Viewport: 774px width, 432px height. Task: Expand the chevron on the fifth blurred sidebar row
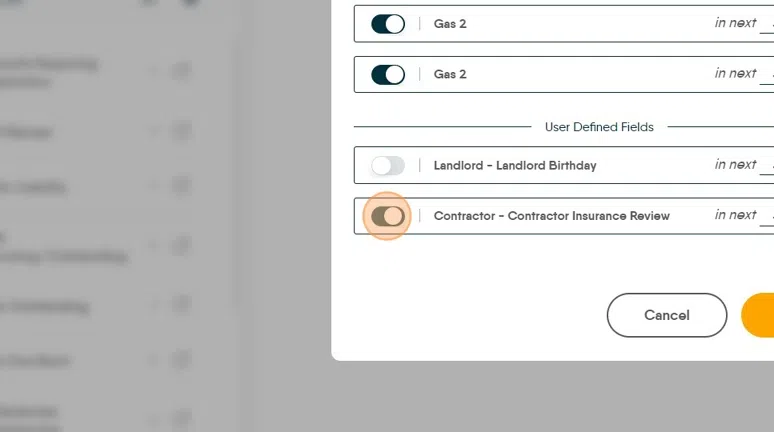[x=154, y=307]
